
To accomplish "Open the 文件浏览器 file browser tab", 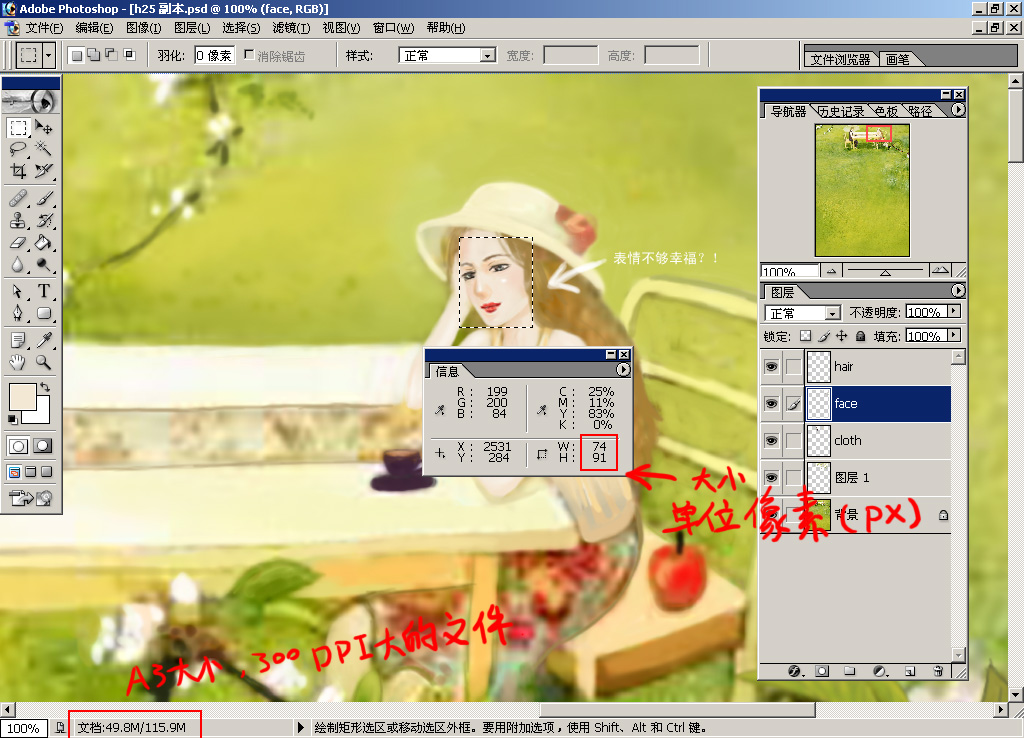I will (840, 59).
